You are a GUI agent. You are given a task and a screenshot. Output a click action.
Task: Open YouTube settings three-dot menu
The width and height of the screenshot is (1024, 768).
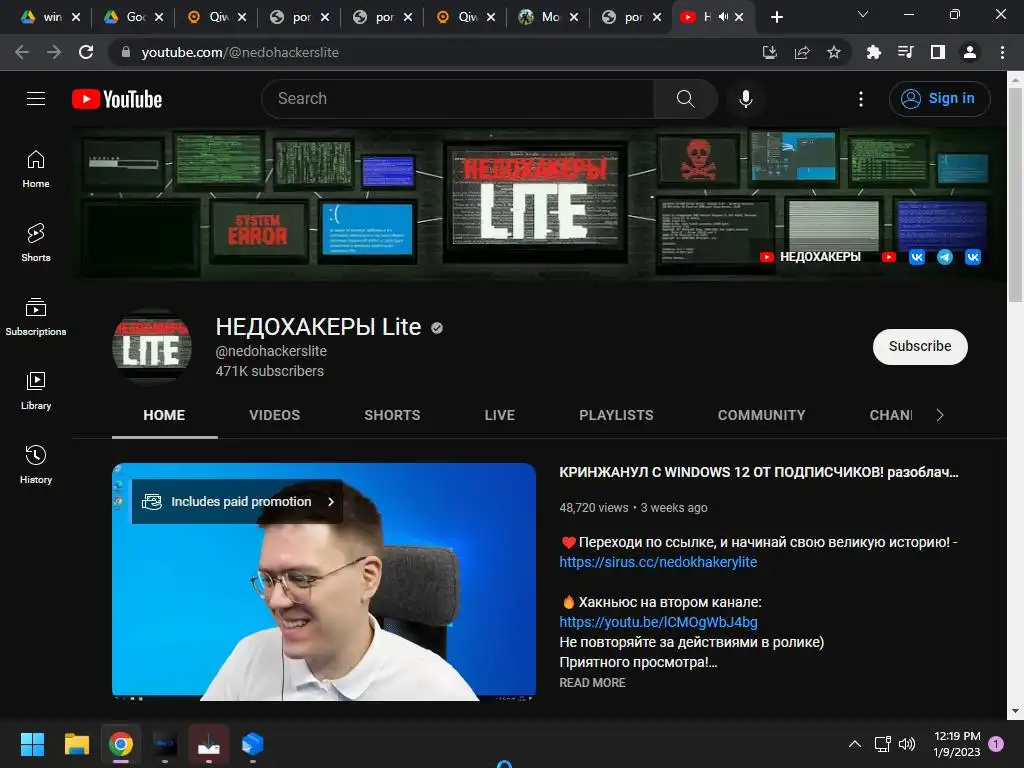pos(861,99)
